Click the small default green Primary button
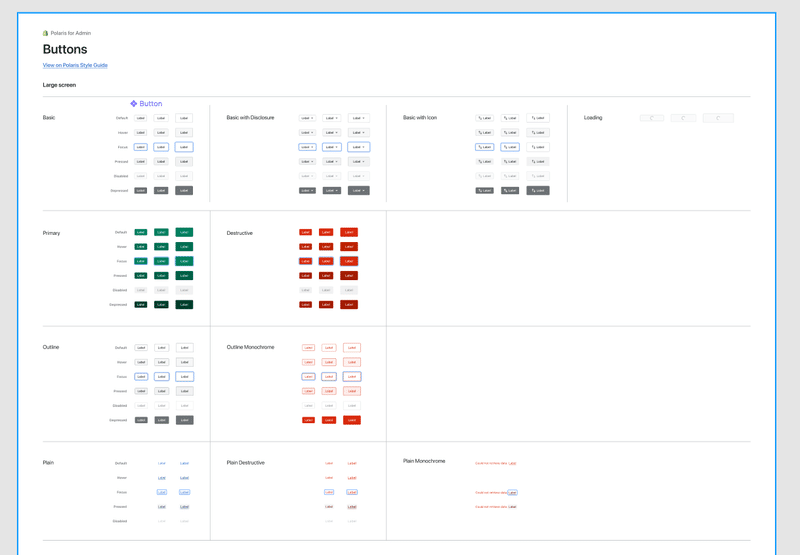The height and width of the screenshot is (555, 800). (x=141, y=232)
